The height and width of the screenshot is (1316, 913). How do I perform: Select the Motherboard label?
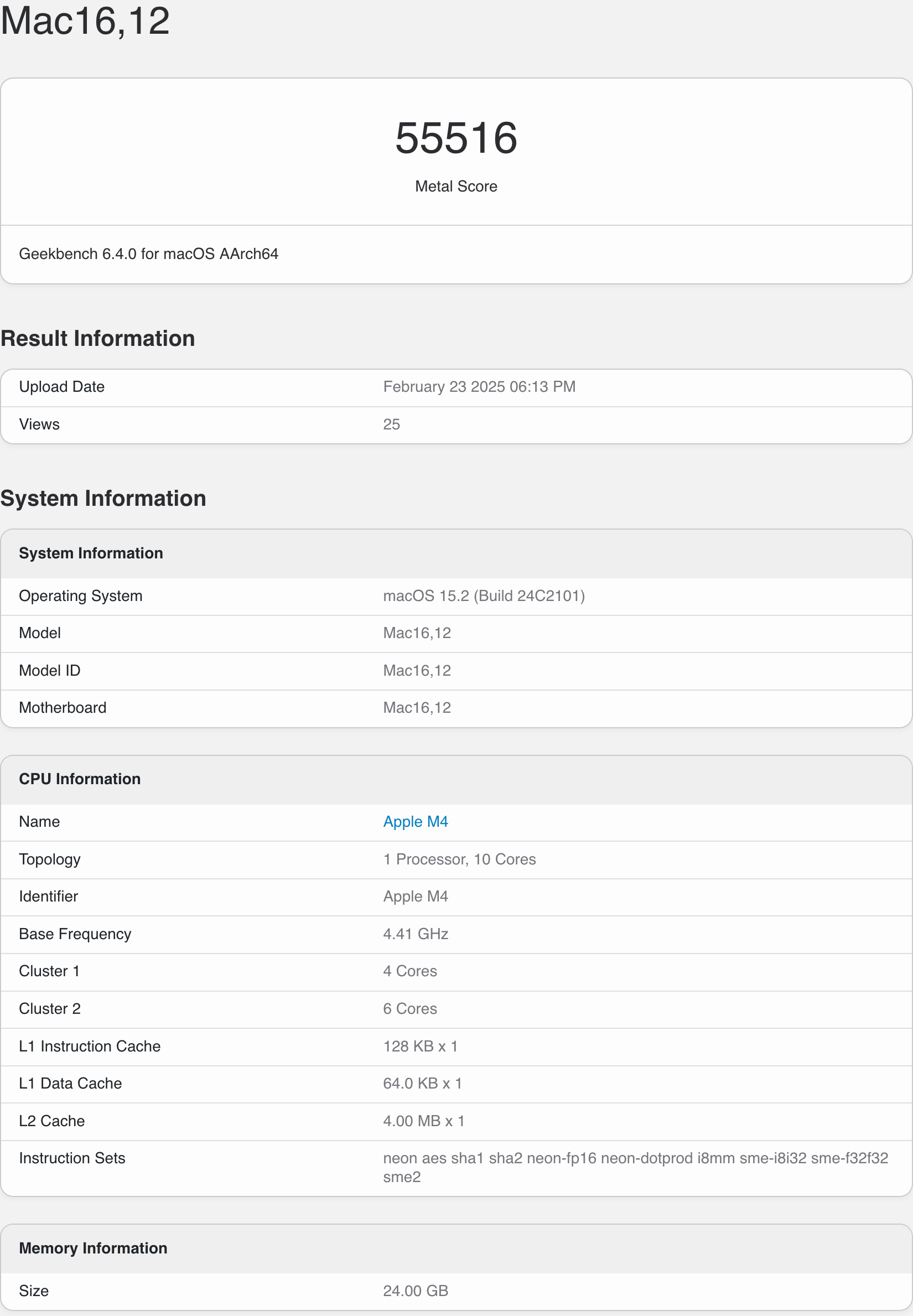point(63,708)
